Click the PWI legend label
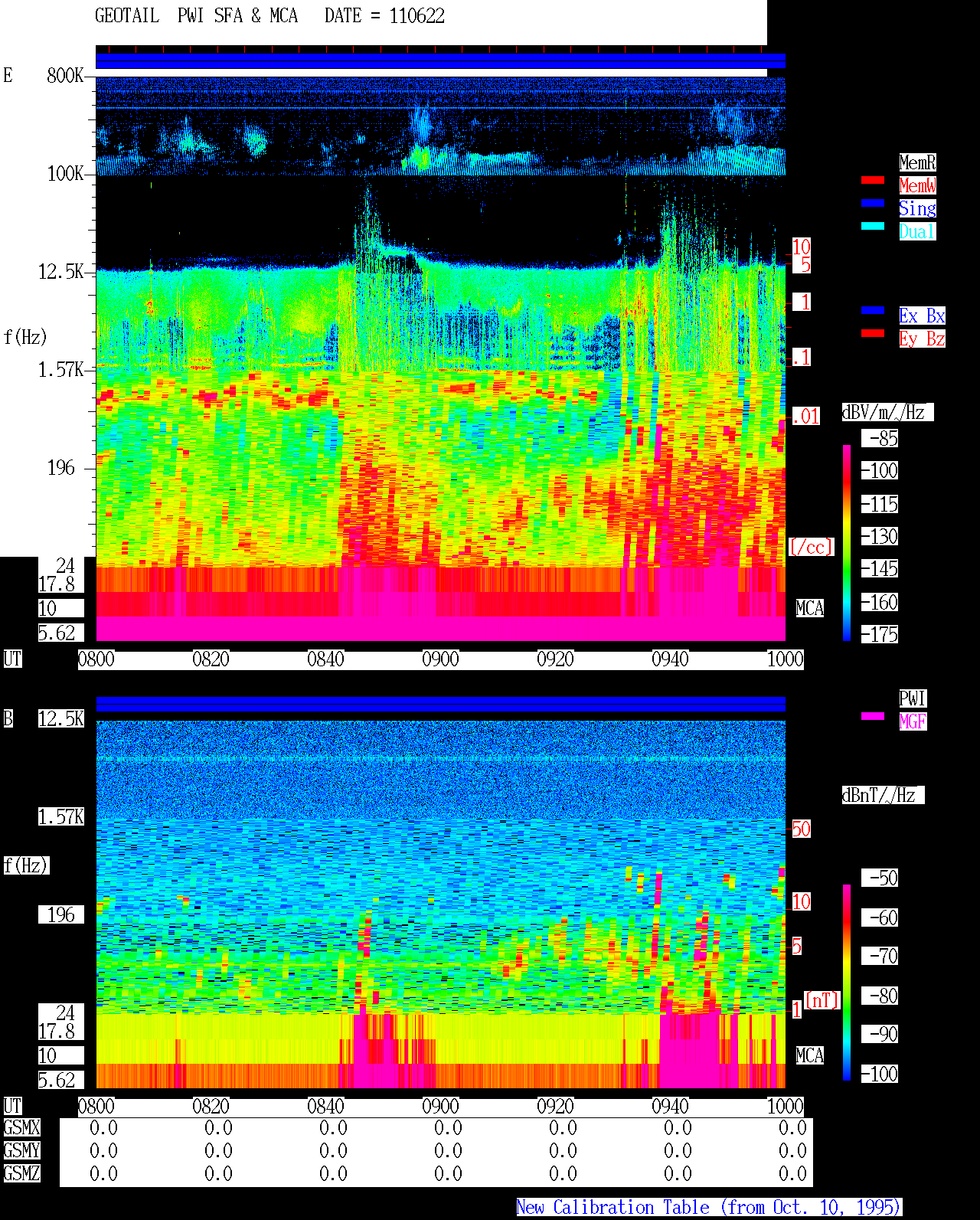Screen dimensions: 980x1220 click(913, 698)
